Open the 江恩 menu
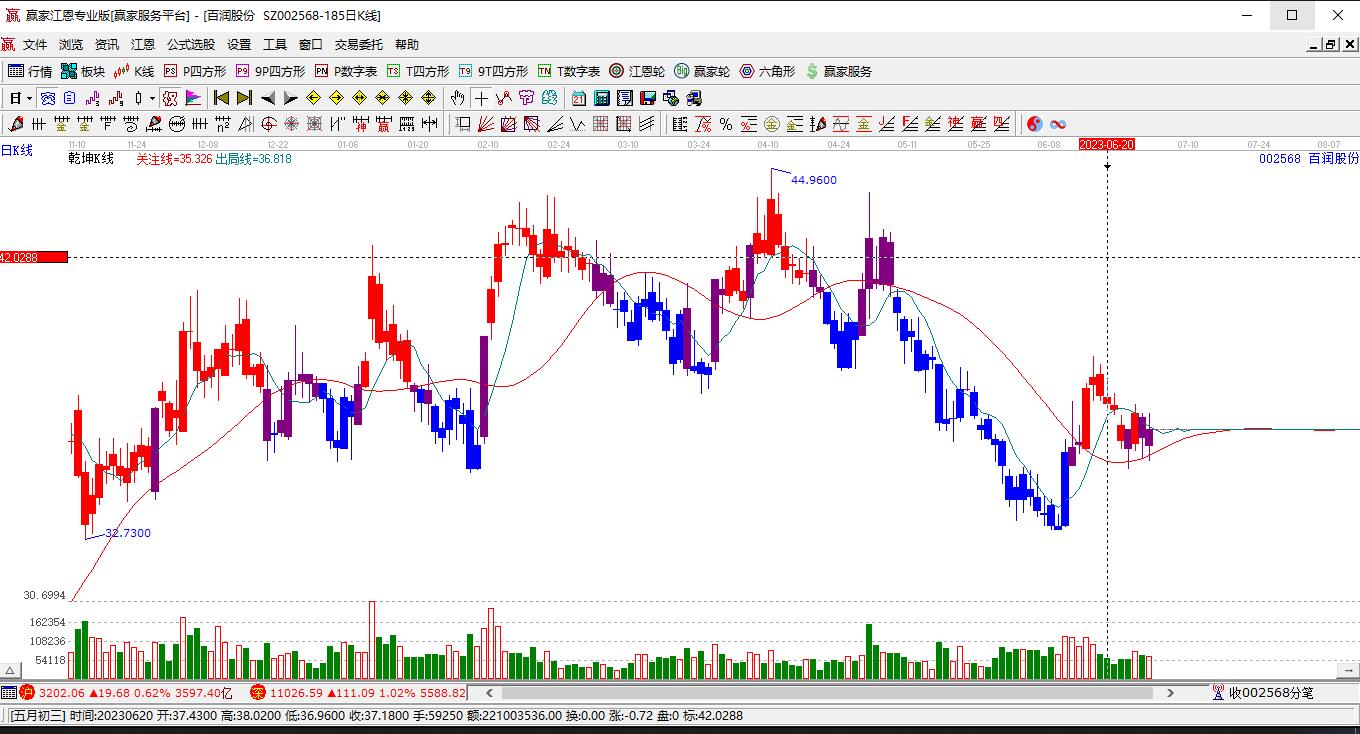 tap(143, 44)
